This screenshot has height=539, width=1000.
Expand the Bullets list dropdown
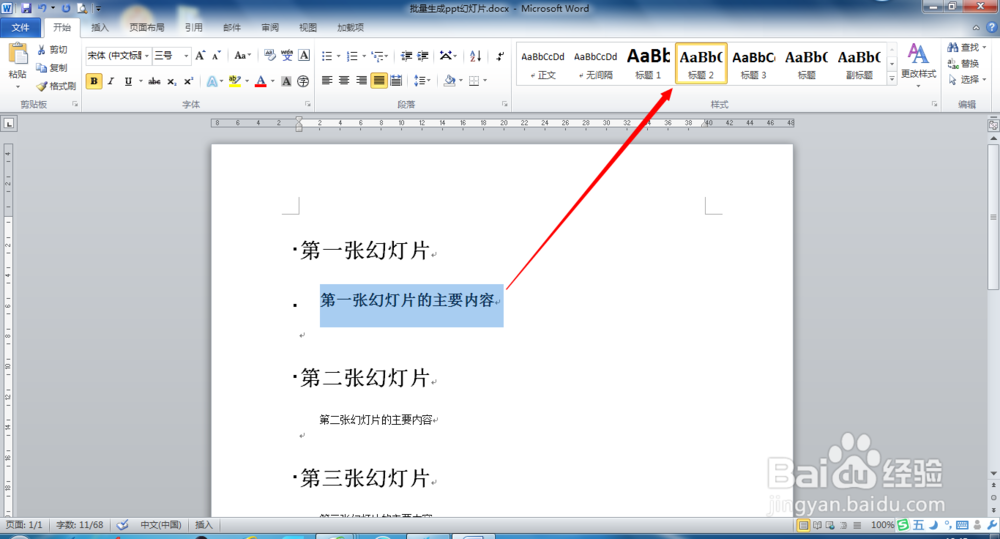pos(339,56)
